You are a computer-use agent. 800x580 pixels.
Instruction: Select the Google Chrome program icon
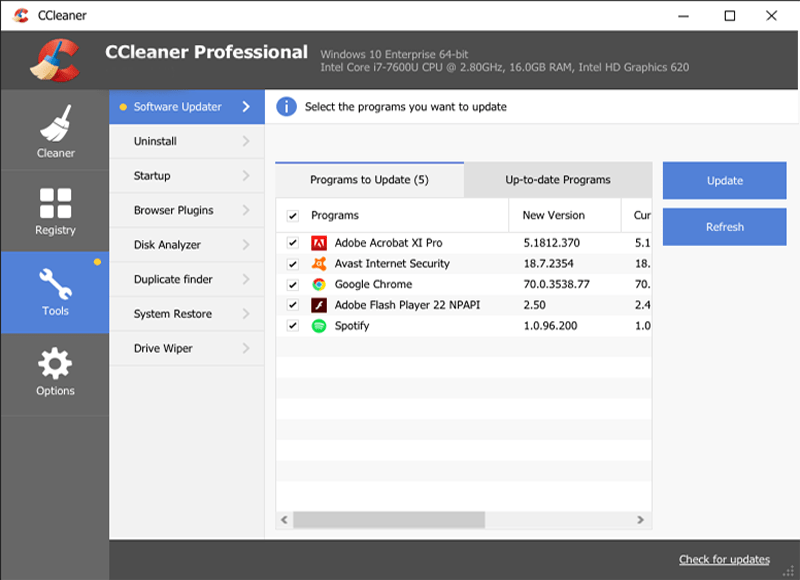(x=321, y=284)
